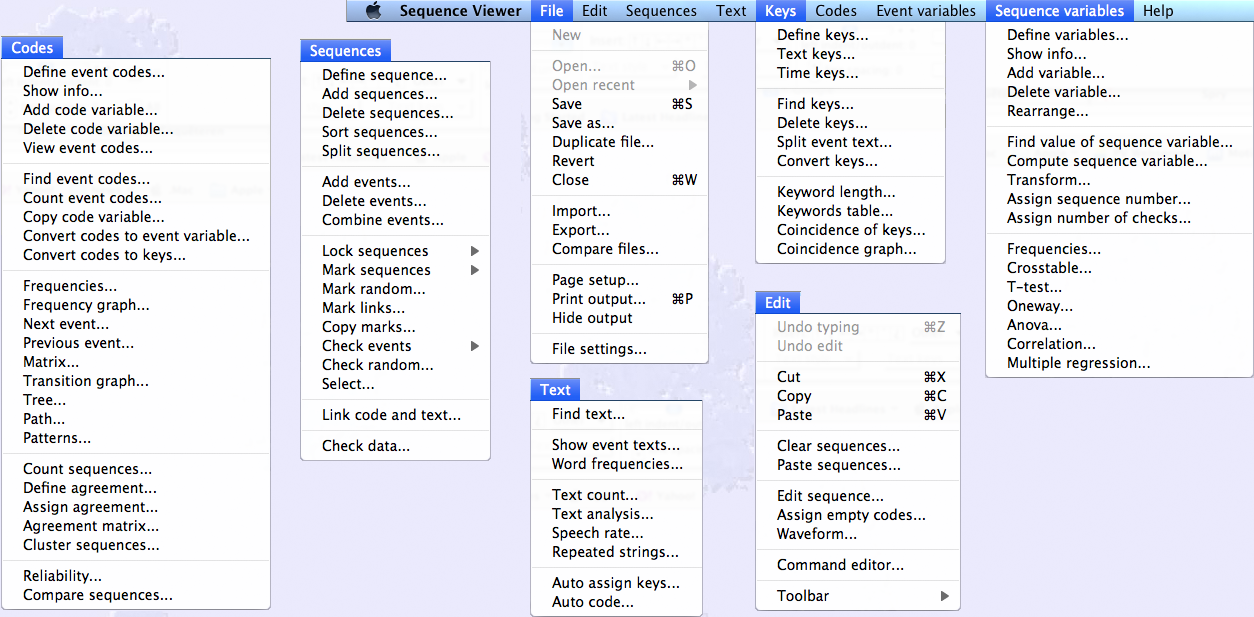Open the Codes menu in menu bar

pyautogui.click(x=836, y=11)
